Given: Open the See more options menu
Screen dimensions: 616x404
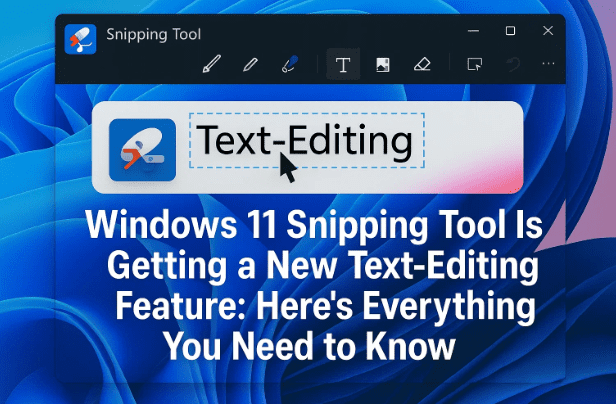Looking at the screenshot, I should click(548, 64).
